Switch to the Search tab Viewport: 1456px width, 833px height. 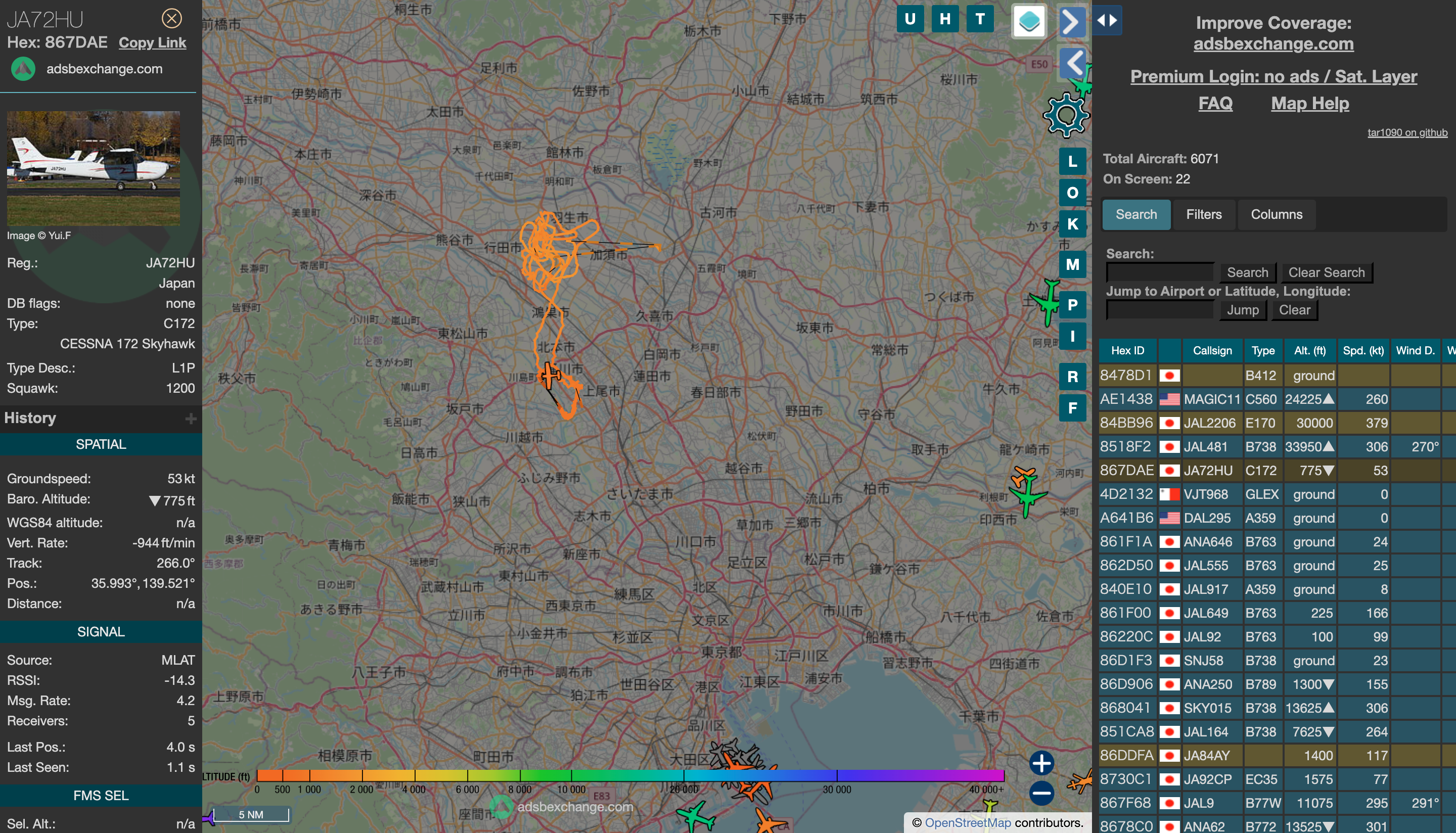1135,214
